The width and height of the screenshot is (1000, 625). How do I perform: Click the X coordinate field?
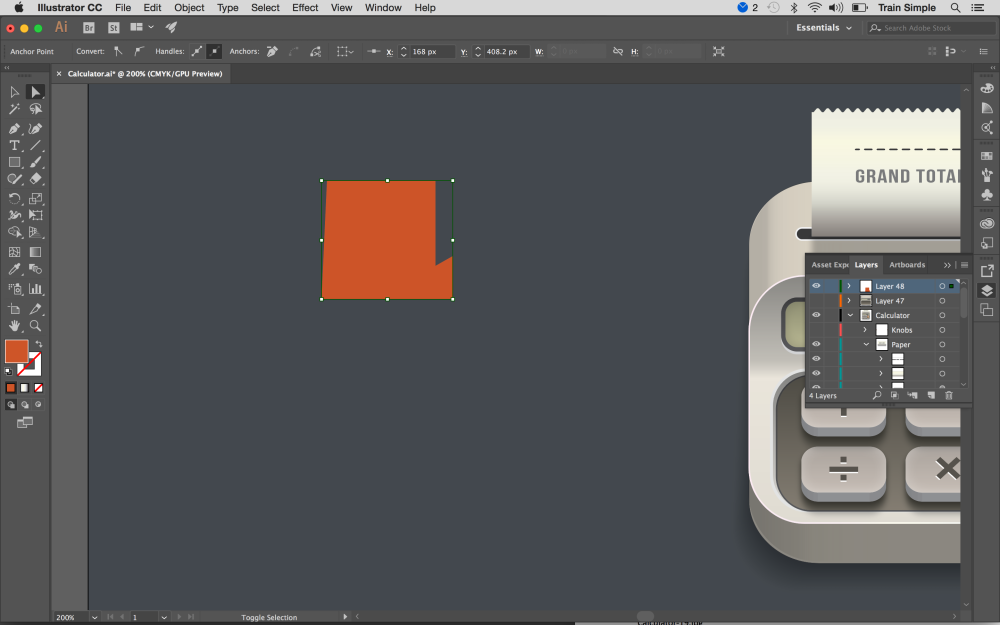pos(432,52)
